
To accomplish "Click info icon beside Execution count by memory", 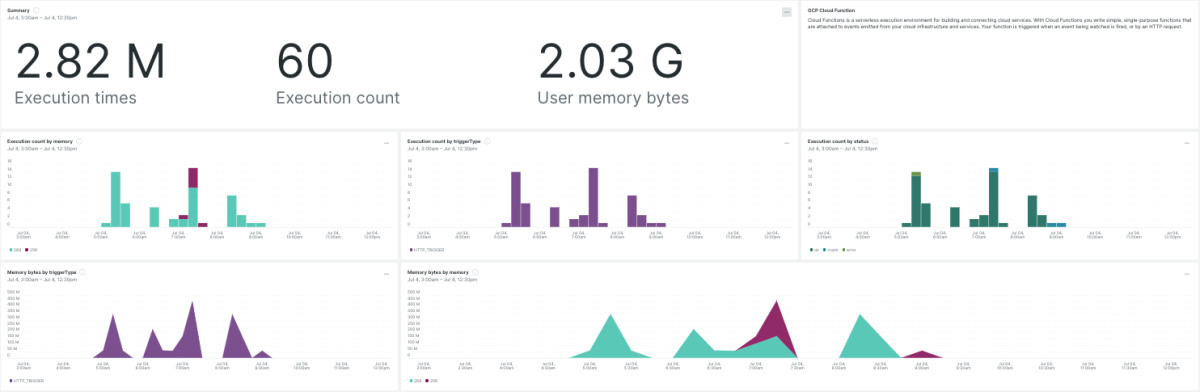I will [x=79, y=141].
